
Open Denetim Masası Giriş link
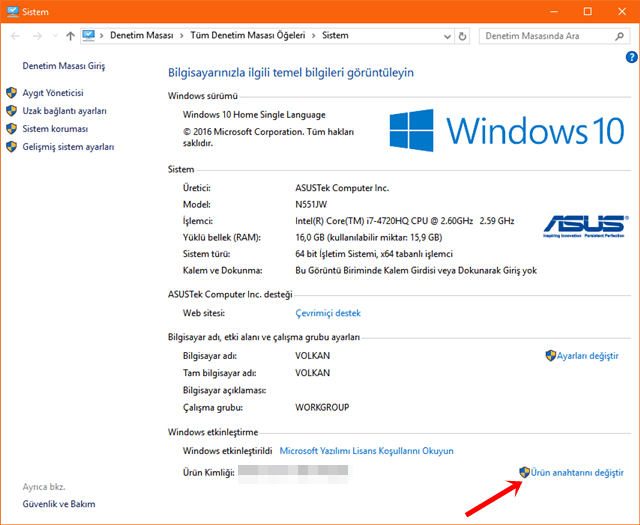click(64, 66)
